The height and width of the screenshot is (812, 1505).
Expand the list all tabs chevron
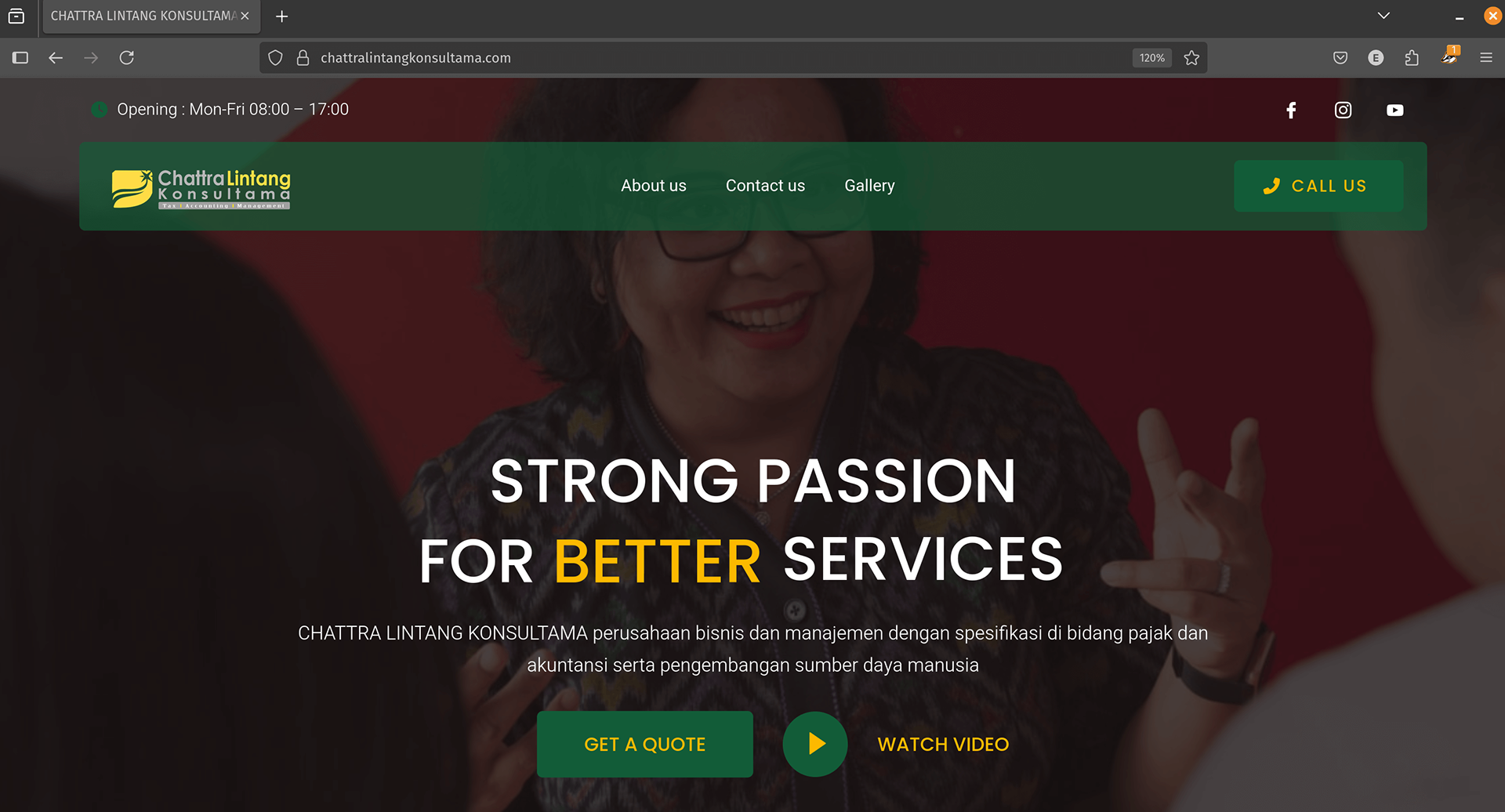pos(1384,16)
